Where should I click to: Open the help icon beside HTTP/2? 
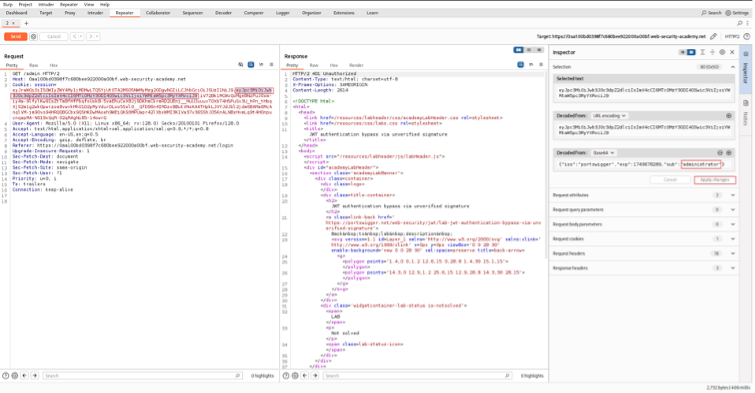coord(747,37)
